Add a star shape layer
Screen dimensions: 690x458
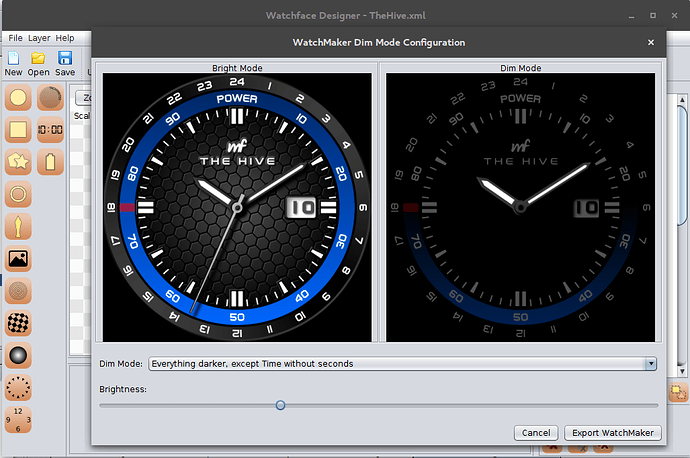pyautogui.click(x=18, y=162)
